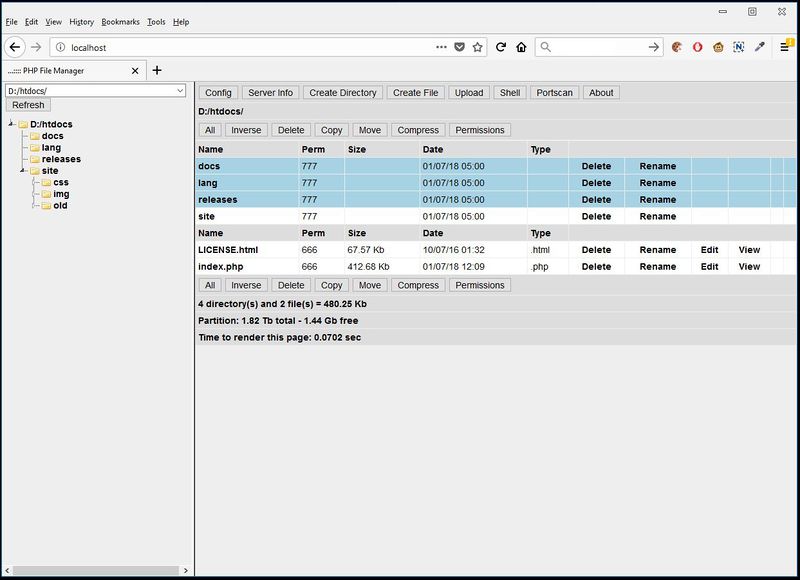
Task: Bookmark this page with the star icon
Action: pos(478,47)
